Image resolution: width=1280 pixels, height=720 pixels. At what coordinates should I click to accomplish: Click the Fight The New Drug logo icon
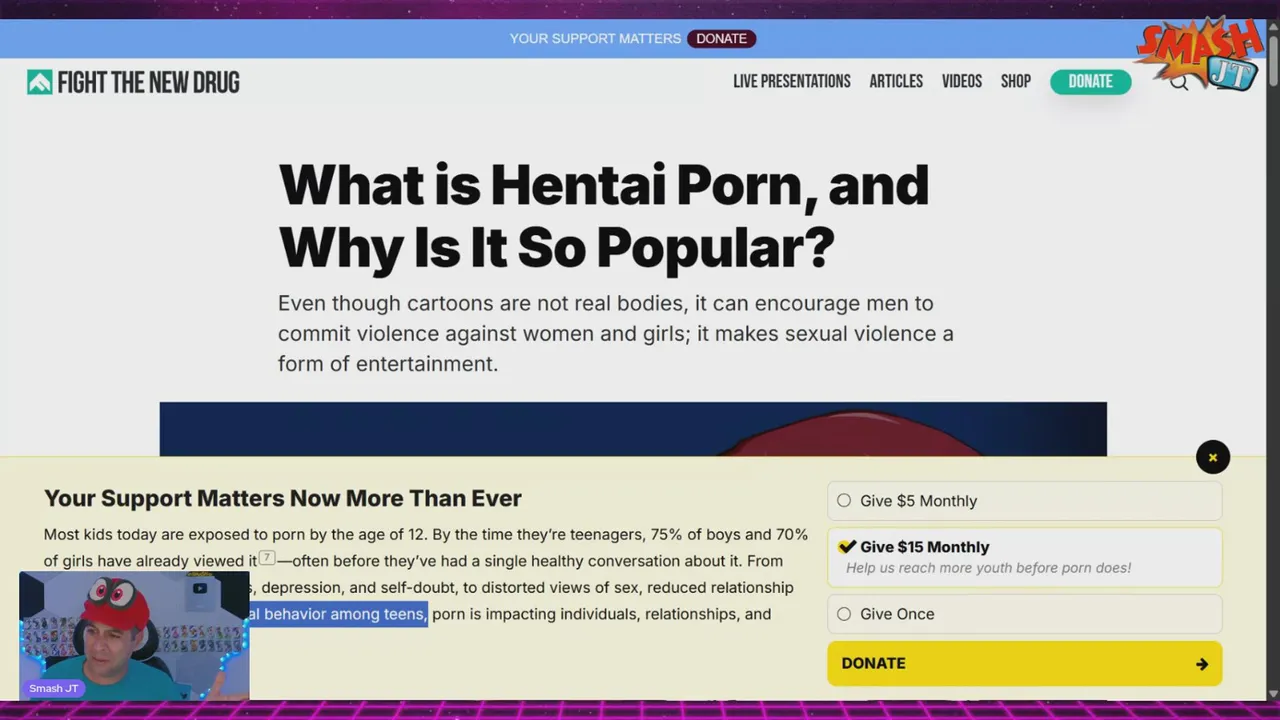coord(39,82)
